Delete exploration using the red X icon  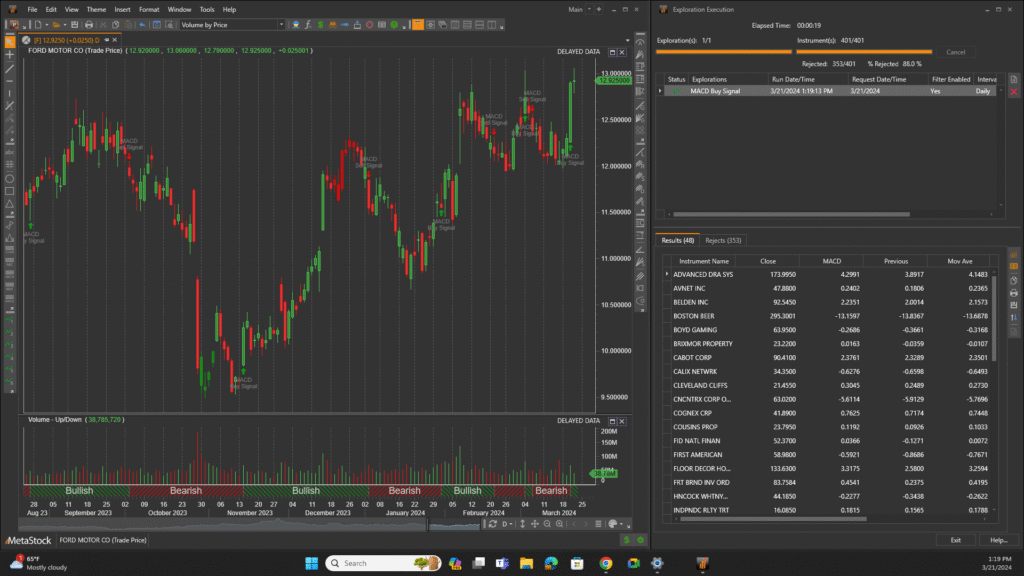[1014, 92]
